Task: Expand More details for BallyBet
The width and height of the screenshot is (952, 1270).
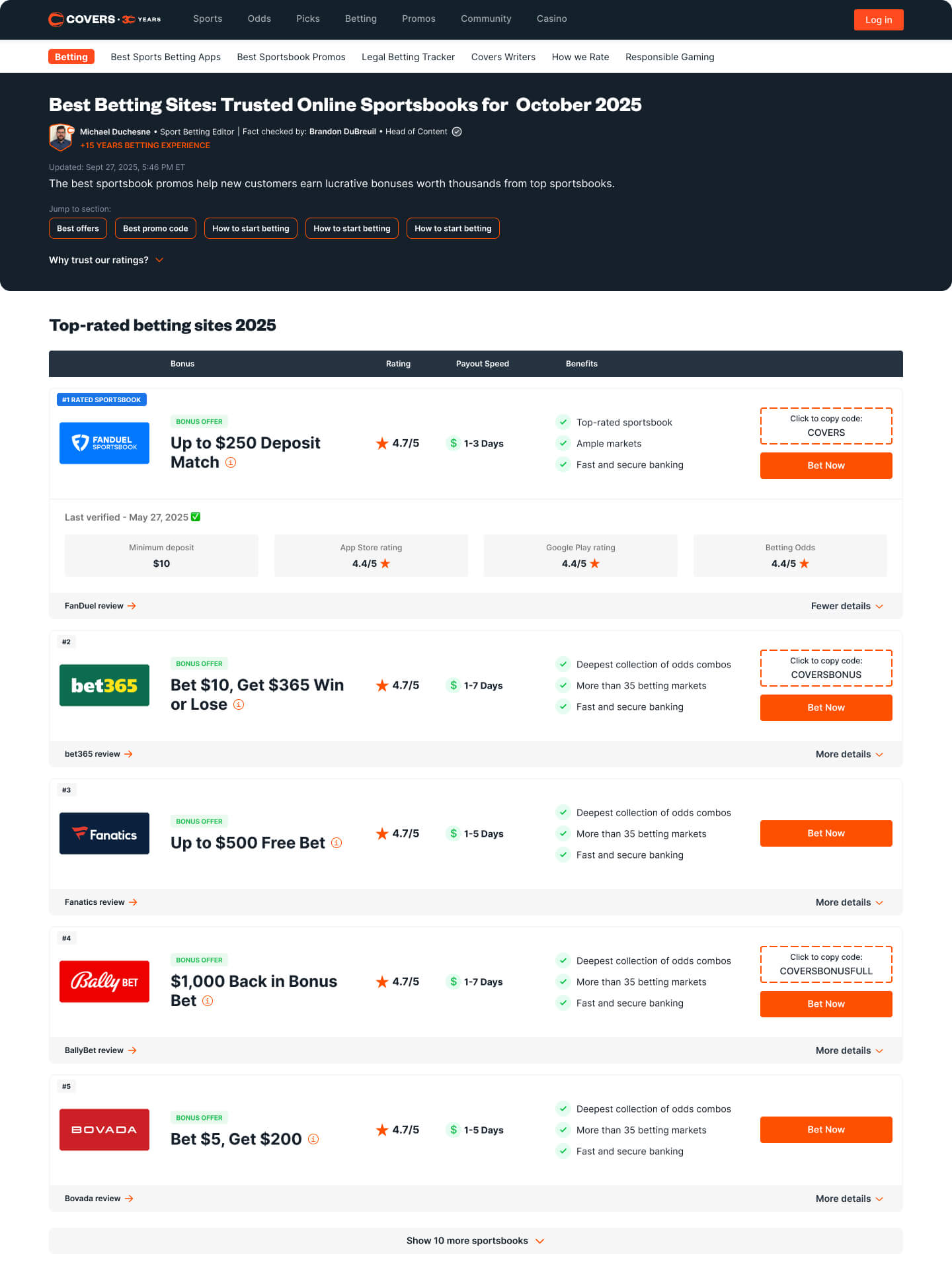Action: pos(850,1050)
